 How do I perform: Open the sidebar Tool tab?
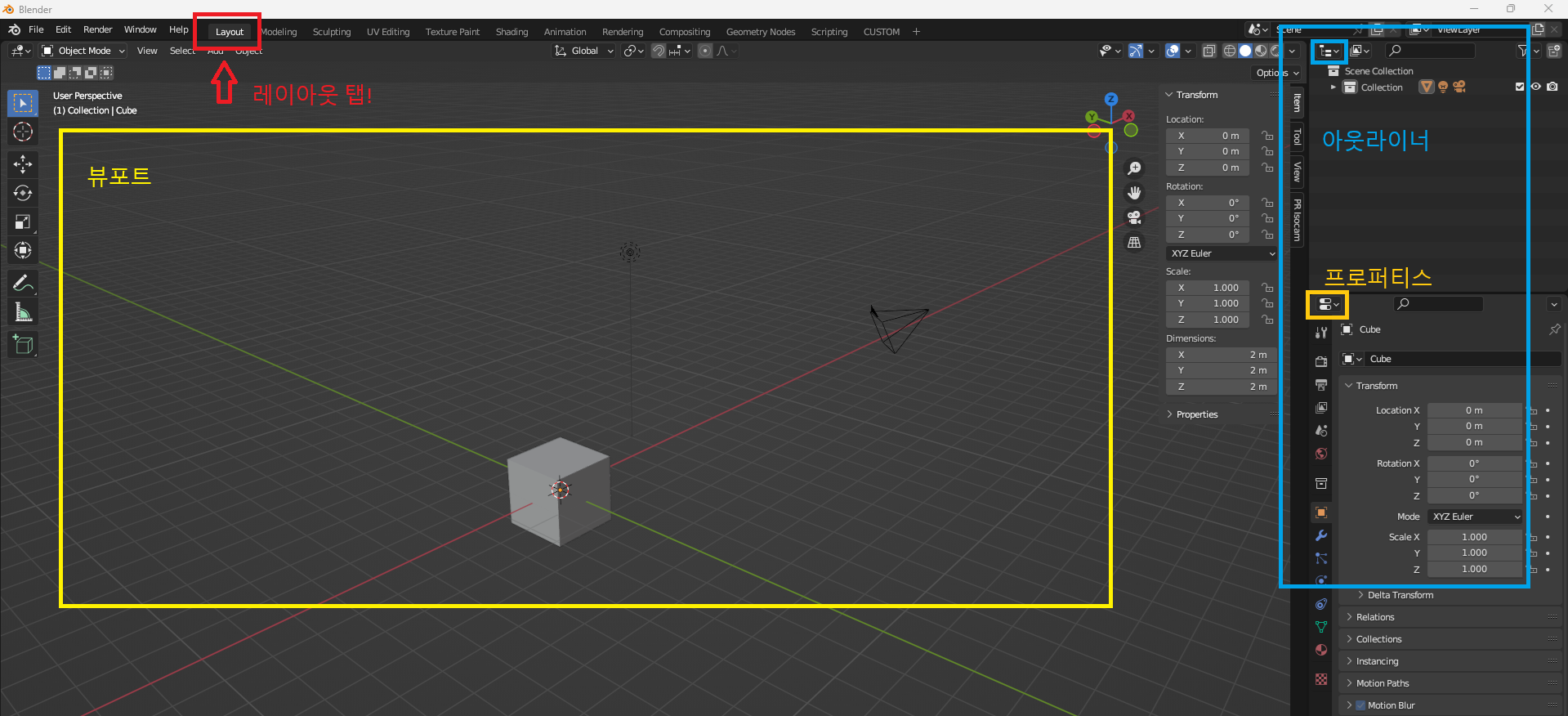coord(1297,136)
